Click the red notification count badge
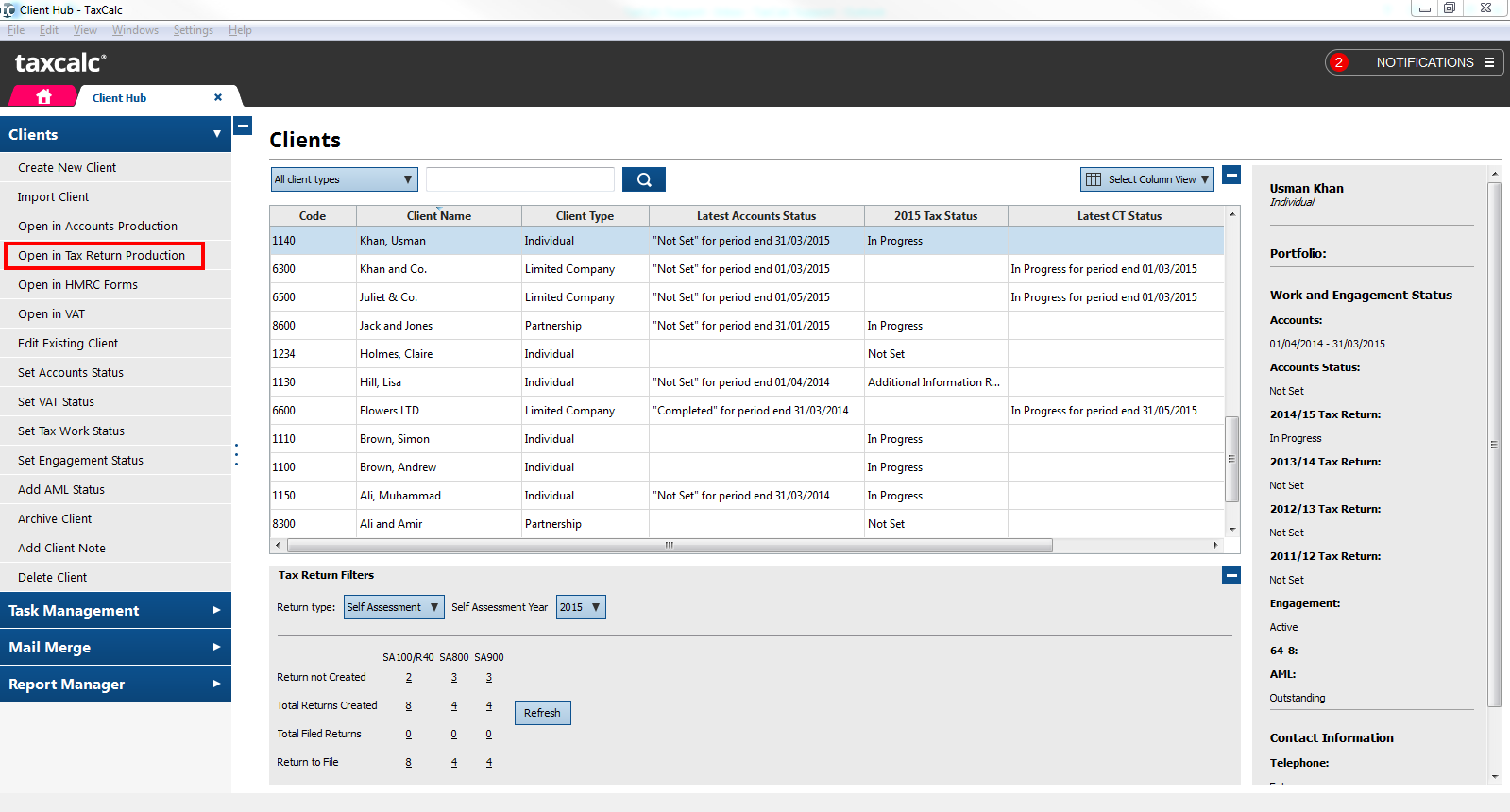The height and width of the screenshot is (812, 1510). point(1338,62)
